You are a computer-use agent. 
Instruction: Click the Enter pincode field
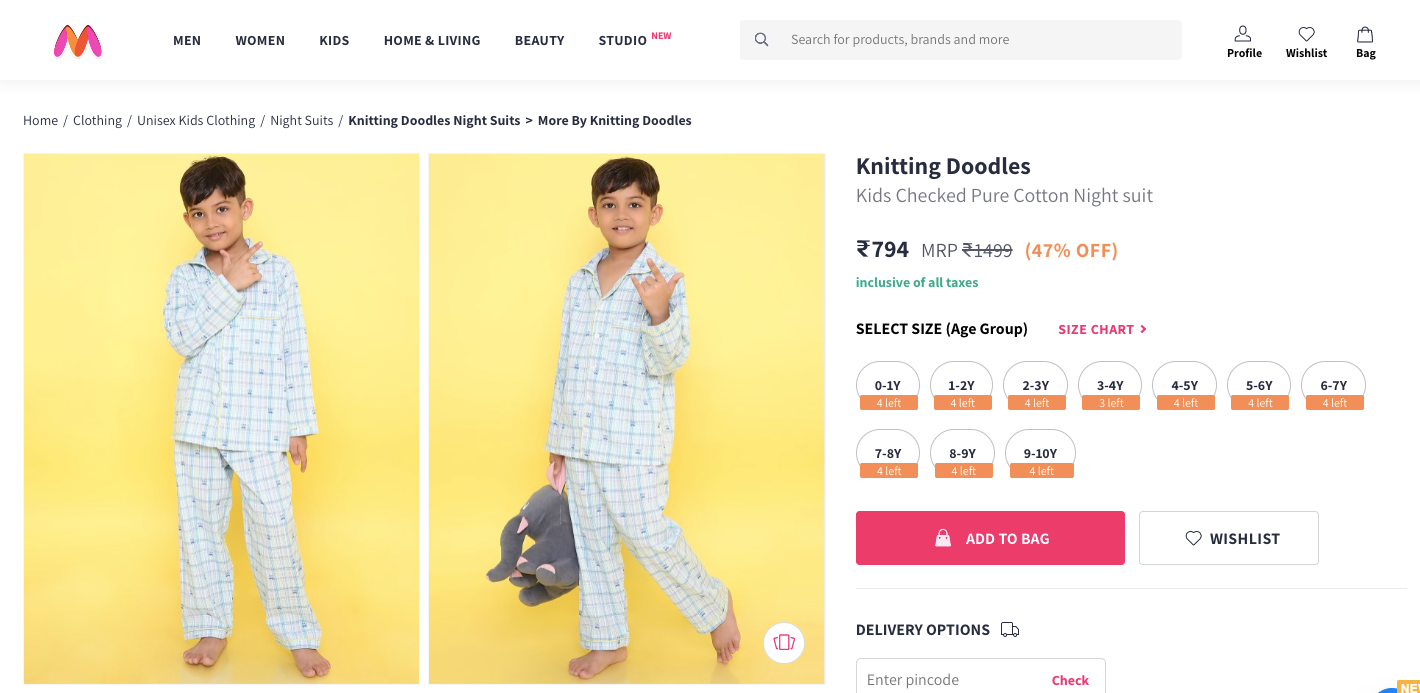pyautogui.click(x=950, y=680)
